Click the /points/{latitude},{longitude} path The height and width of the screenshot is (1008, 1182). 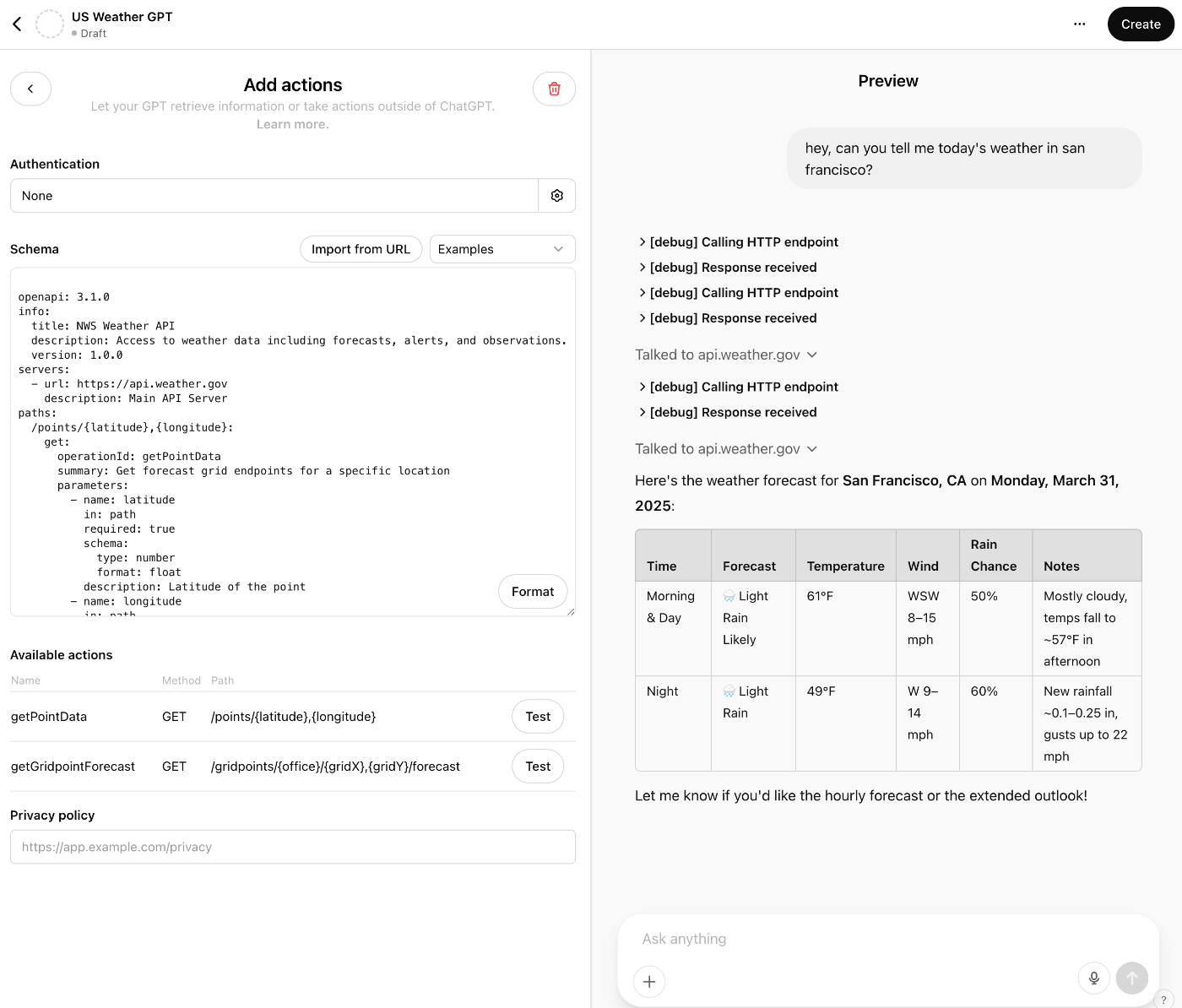[x=294, y=717]
